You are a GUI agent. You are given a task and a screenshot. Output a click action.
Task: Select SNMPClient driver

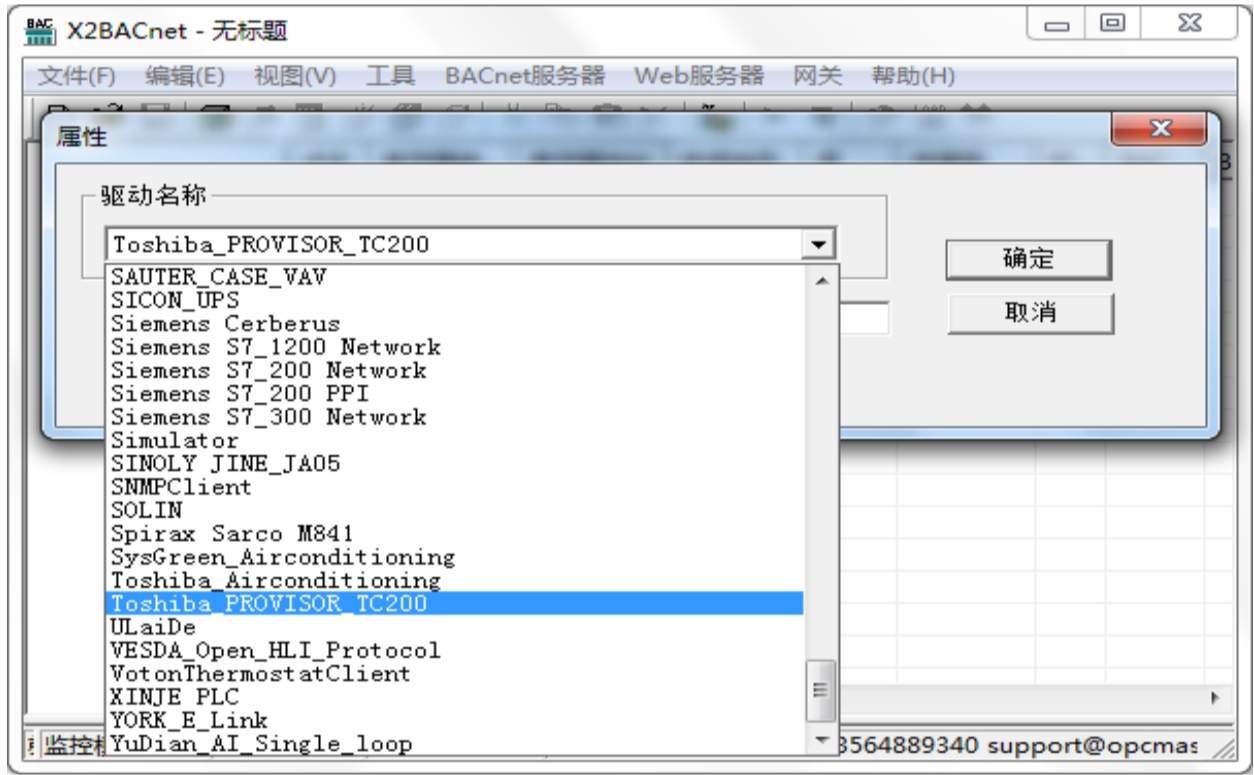453,487
